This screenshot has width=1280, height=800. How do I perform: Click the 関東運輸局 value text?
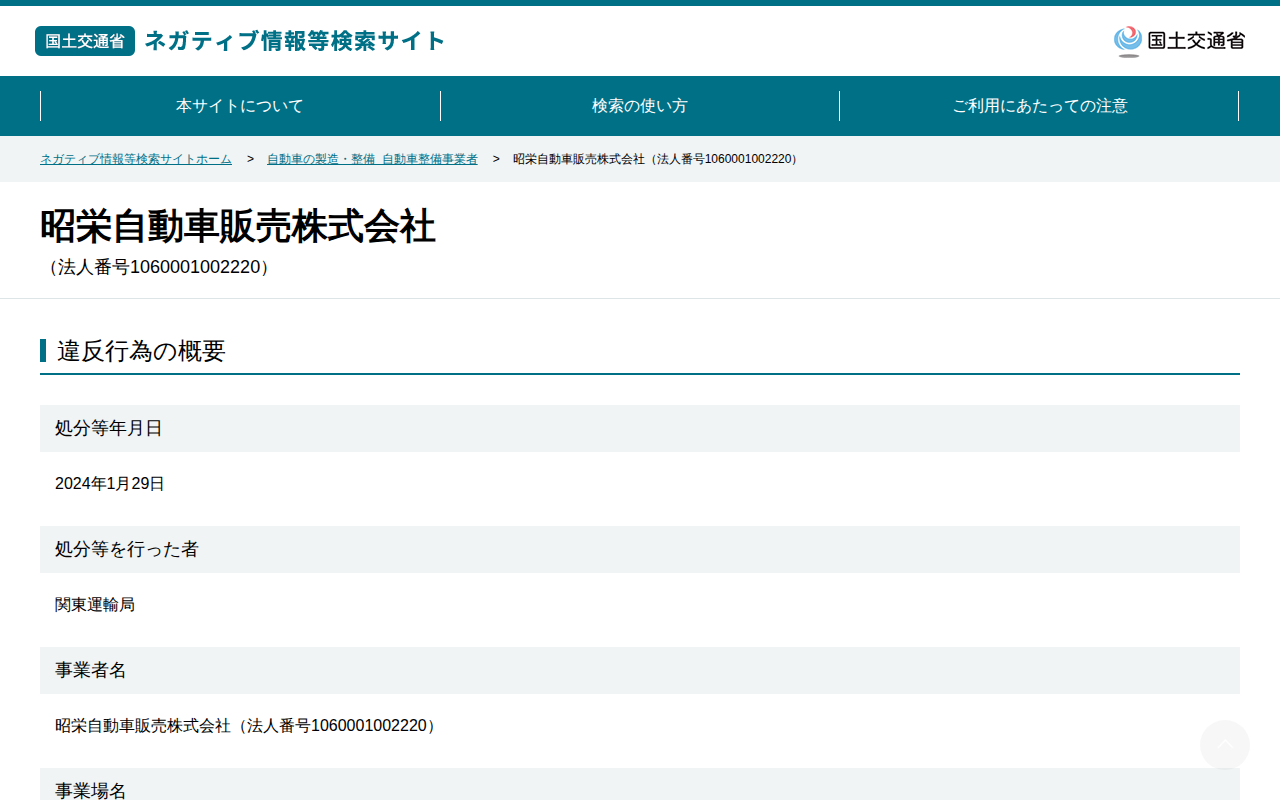click(x=95, y=605)
